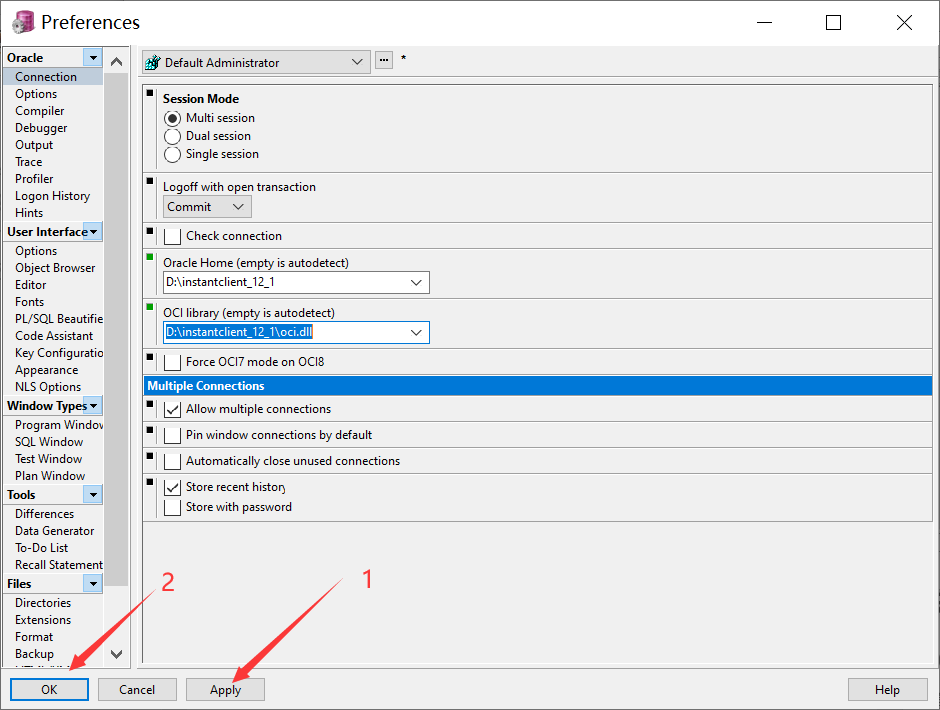Screen dimensions: 940x710
Task: Enable Store with password checkbox
Action: pyautogui.click(x=172, y=507)
